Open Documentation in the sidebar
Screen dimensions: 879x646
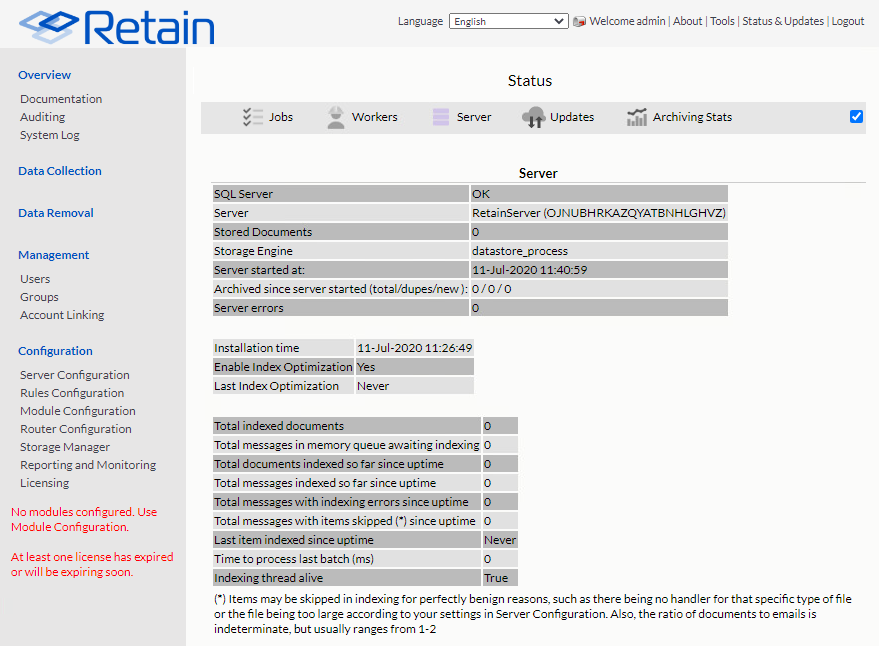pos(61,99)
